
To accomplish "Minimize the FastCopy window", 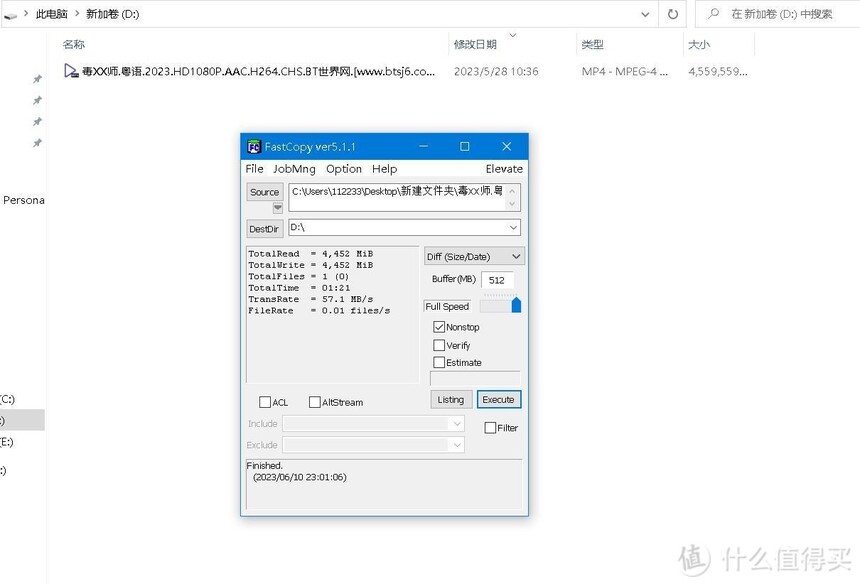I will pos(423,146).
